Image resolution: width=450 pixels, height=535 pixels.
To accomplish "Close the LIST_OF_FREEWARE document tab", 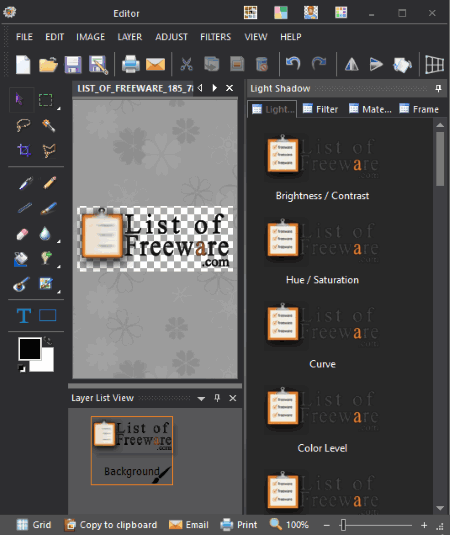I will 230,88.
